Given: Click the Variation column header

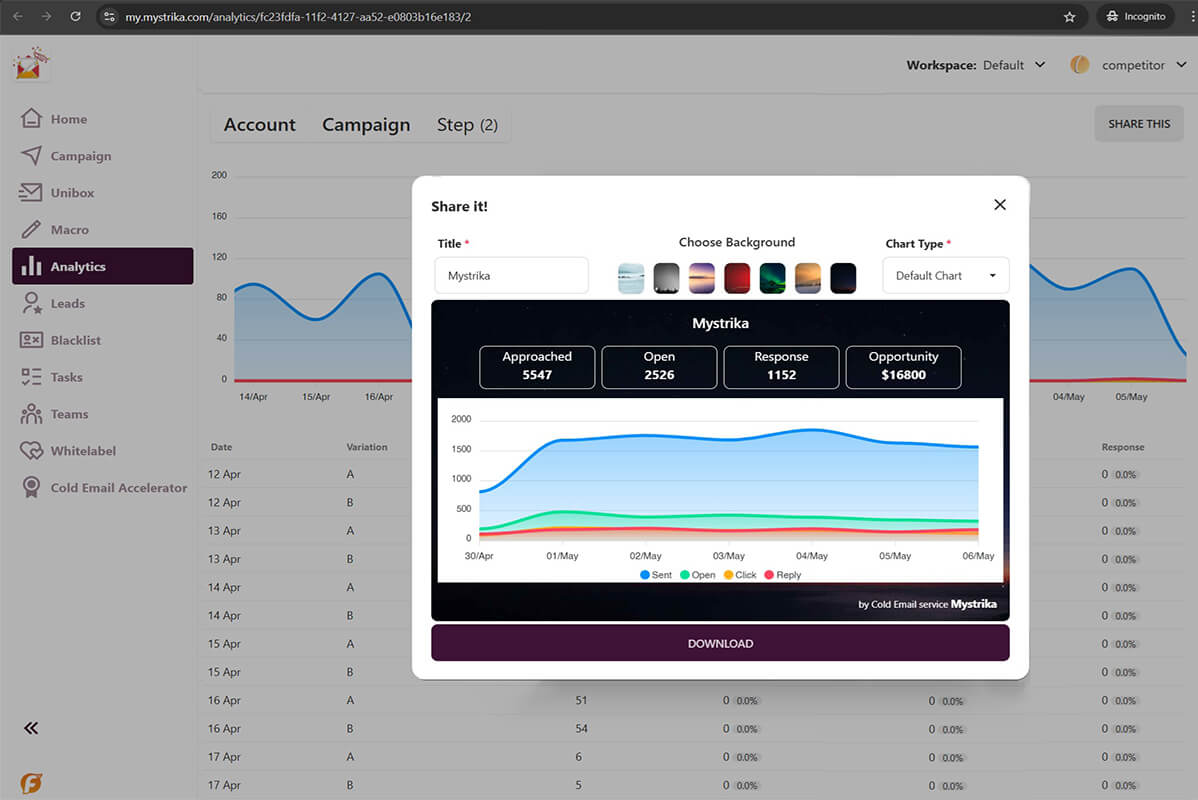Looking at the screenshot, I should (367, 447).
